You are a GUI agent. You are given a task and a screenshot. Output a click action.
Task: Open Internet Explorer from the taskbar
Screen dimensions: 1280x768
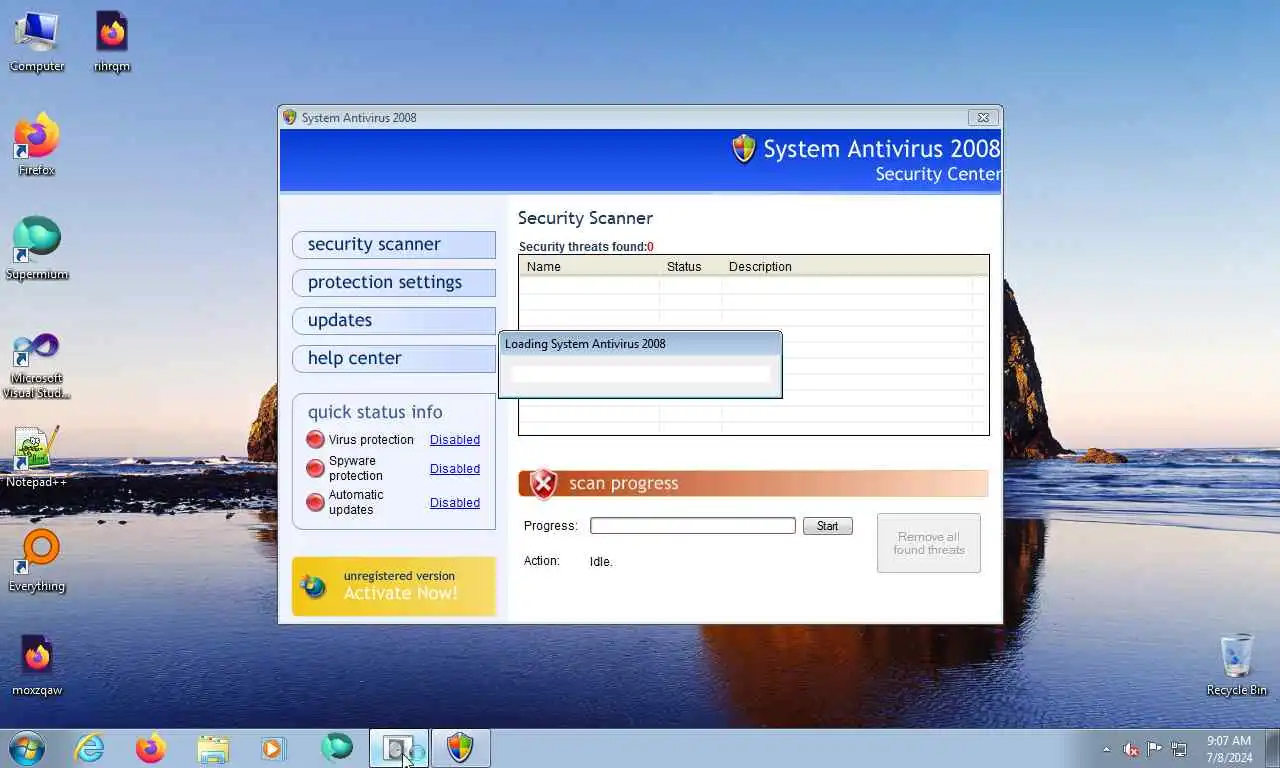[89, 748]
